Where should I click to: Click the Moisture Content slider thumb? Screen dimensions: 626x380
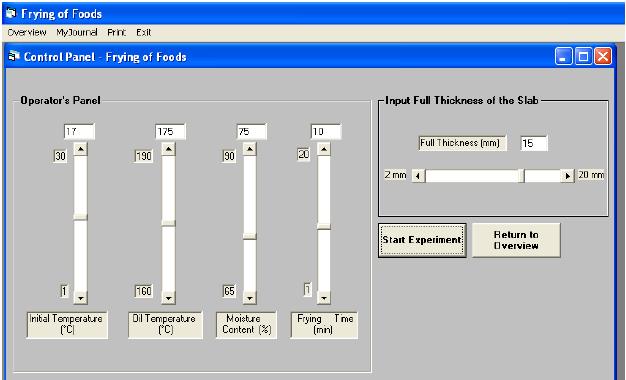[250, 236]
